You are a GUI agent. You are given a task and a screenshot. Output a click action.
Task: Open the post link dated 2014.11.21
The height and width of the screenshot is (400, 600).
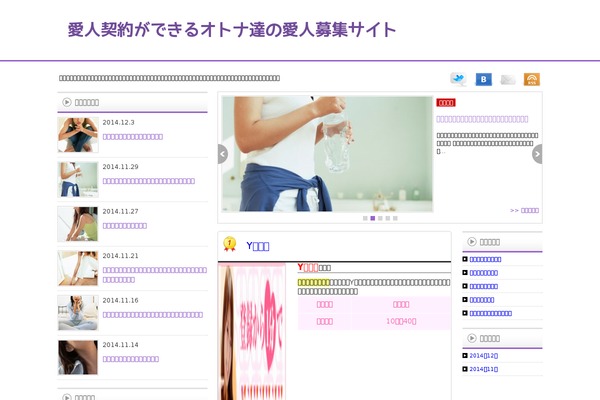coord(155,275)
